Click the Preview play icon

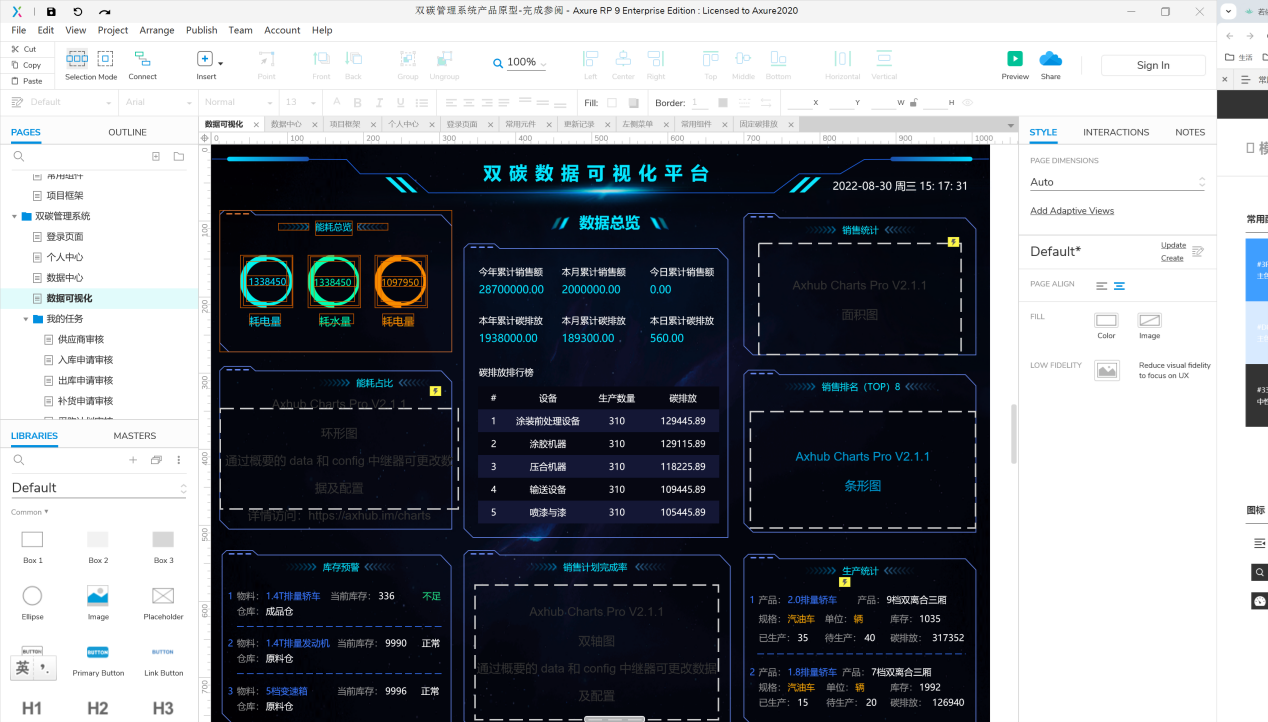[x=1014, y=59]
